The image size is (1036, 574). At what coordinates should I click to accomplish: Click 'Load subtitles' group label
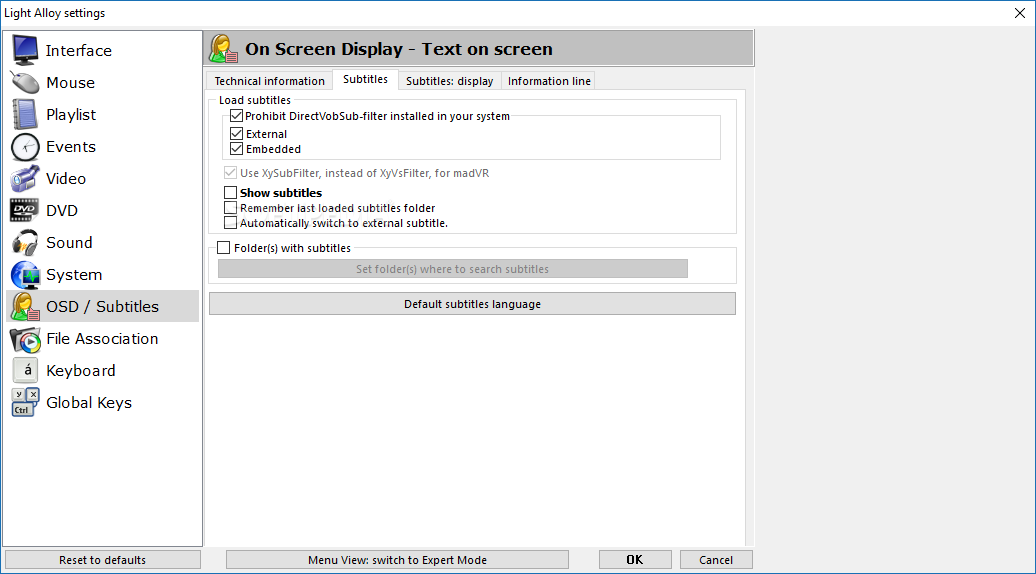tap(255, 100)
